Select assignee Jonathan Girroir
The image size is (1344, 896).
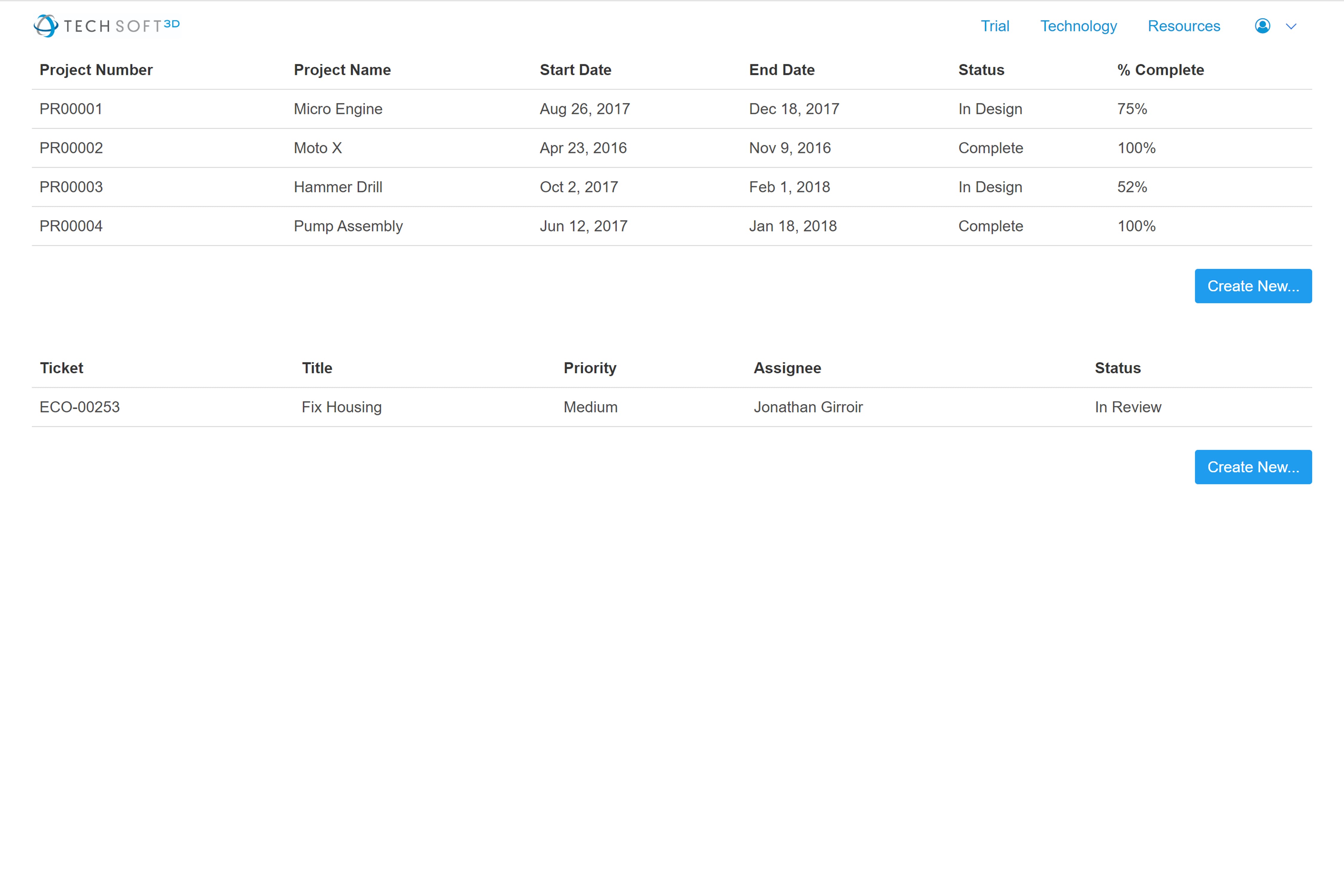click(x=808, y=407)
